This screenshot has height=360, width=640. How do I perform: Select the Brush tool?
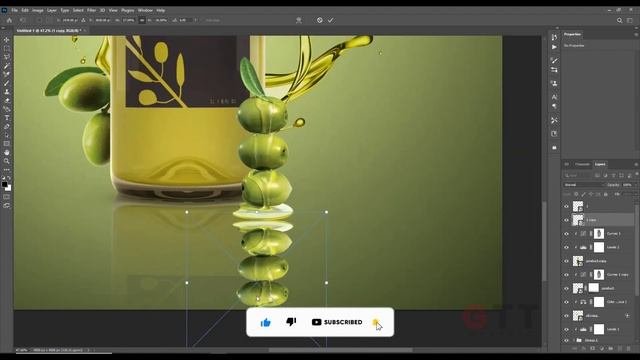click(7, 83)
